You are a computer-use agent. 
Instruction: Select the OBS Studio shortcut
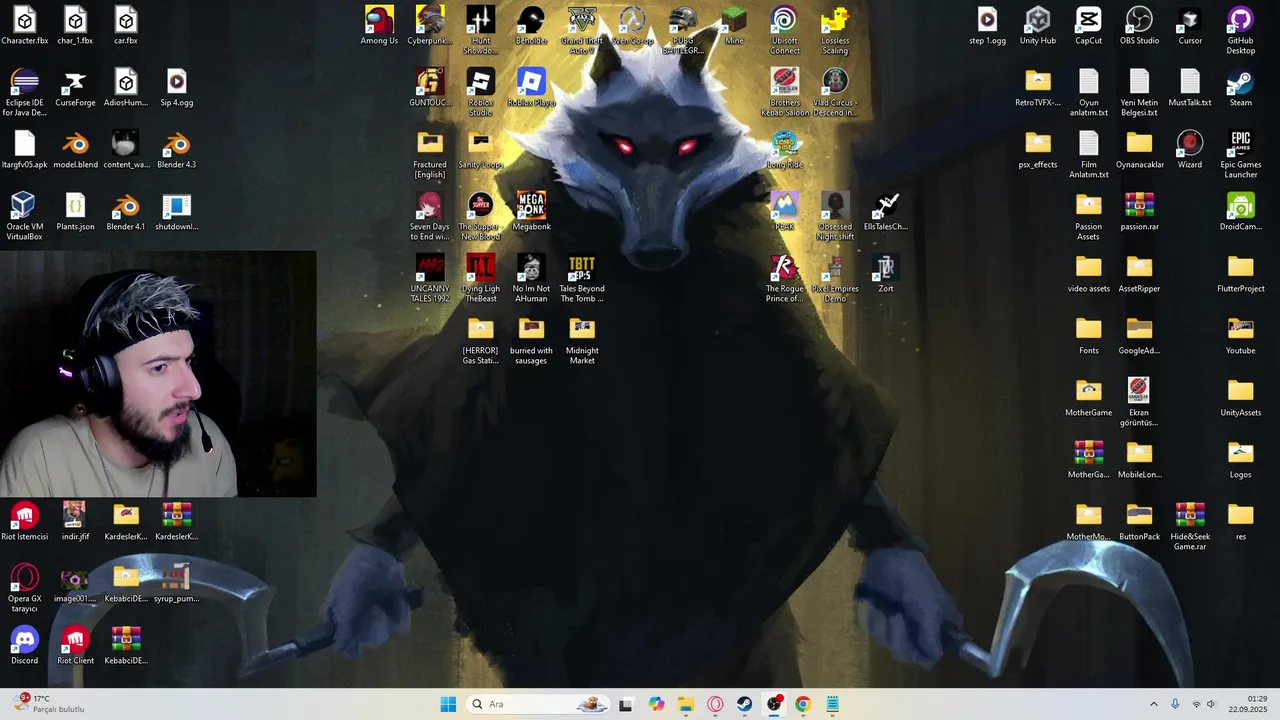1139,26
